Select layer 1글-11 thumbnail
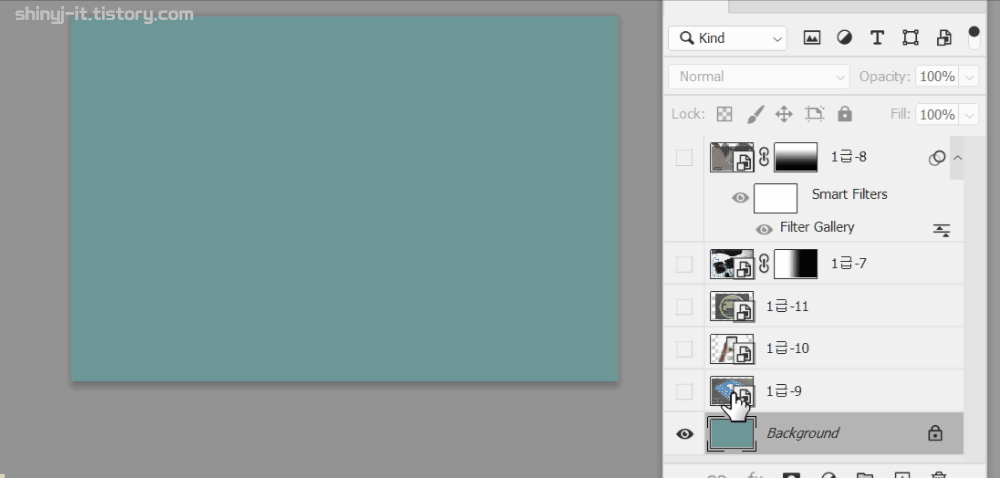The width and height of the screenshot is (1000, 478). click(732, 307)
